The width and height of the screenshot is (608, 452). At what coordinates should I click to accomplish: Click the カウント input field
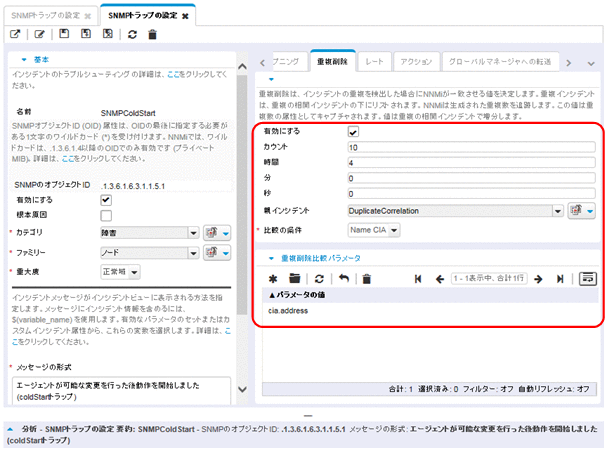pyautogui.click(x=471, y=147)
